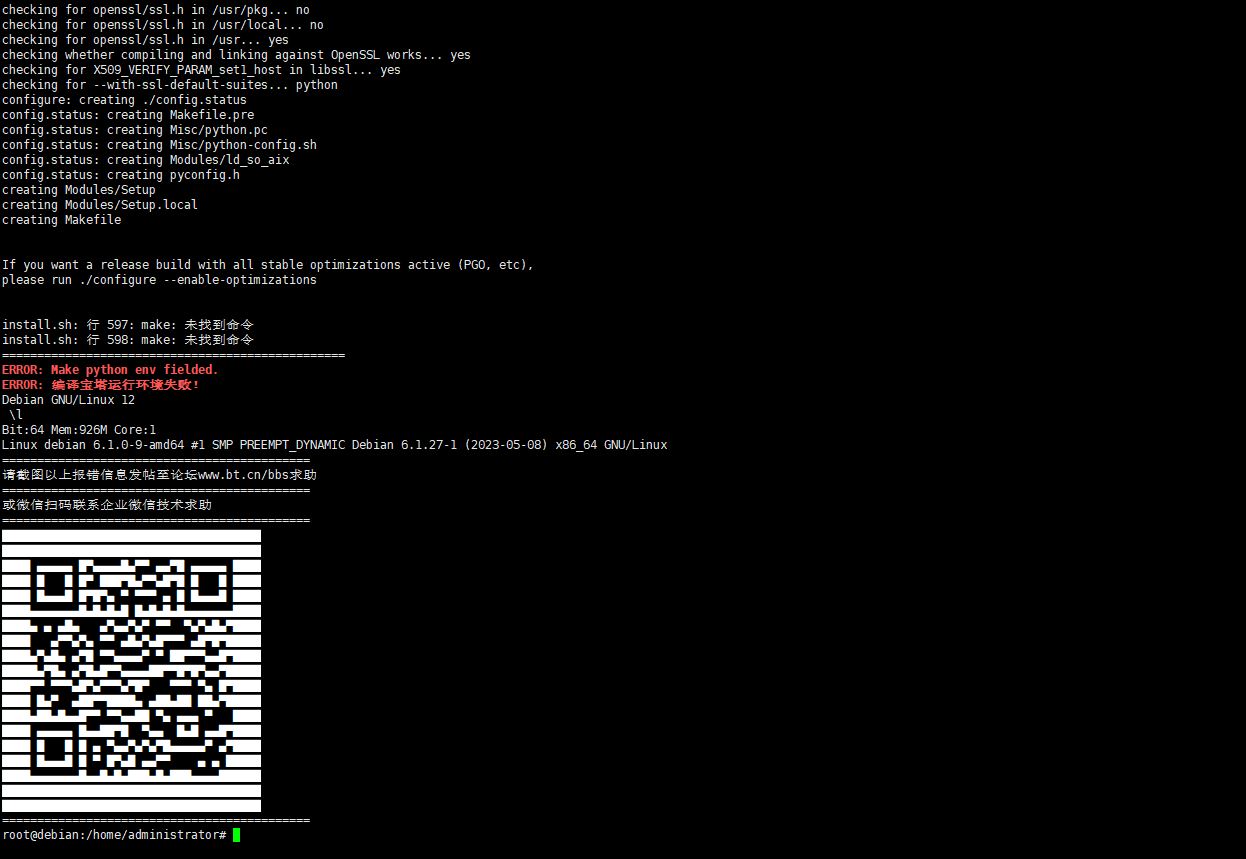
Task: Click the Linux kernel version info line
Action: click(x=335, y=445)
